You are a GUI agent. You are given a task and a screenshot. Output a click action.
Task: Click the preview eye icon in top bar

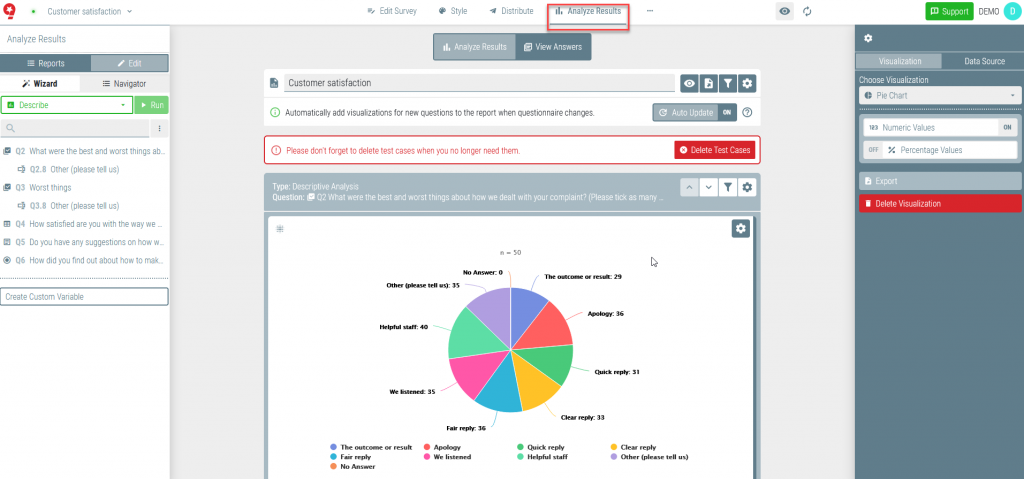coord(785,11)
